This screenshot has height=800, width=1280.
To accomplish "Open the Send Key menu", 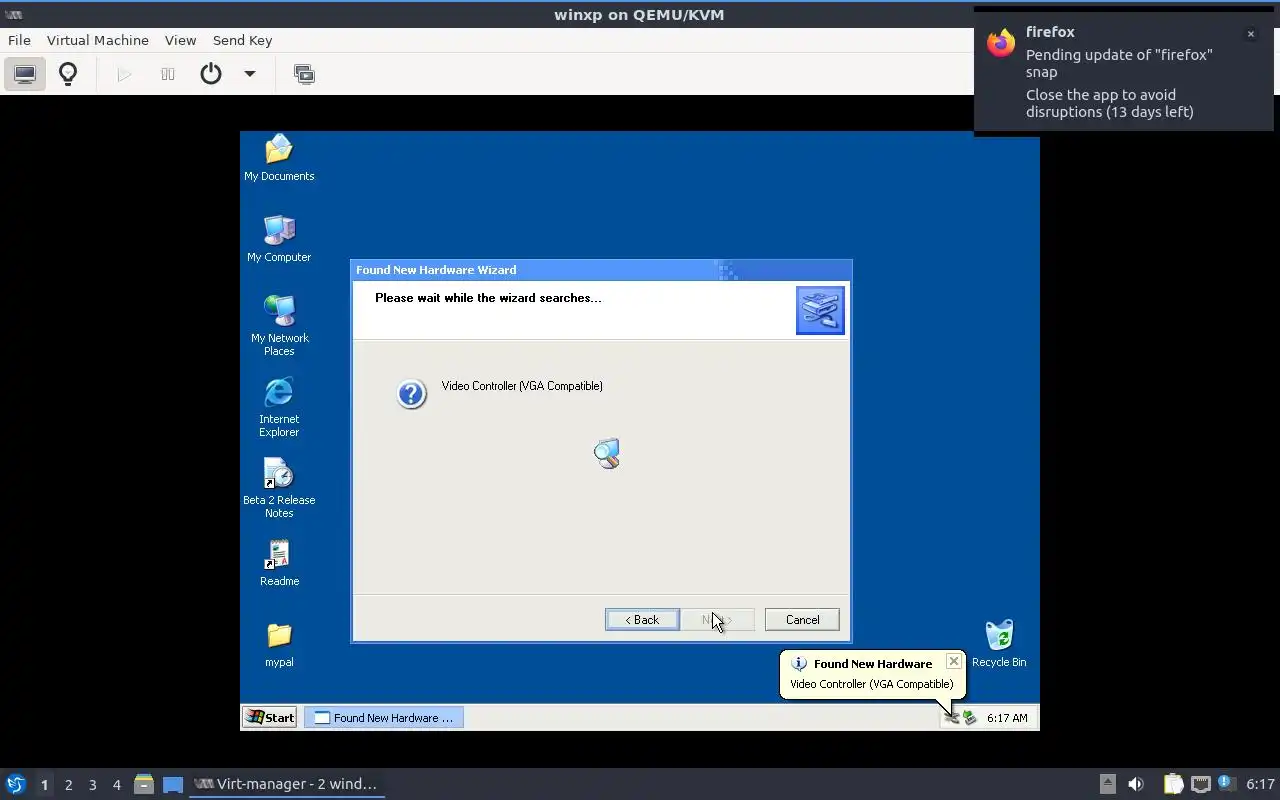I will point(242,40).
